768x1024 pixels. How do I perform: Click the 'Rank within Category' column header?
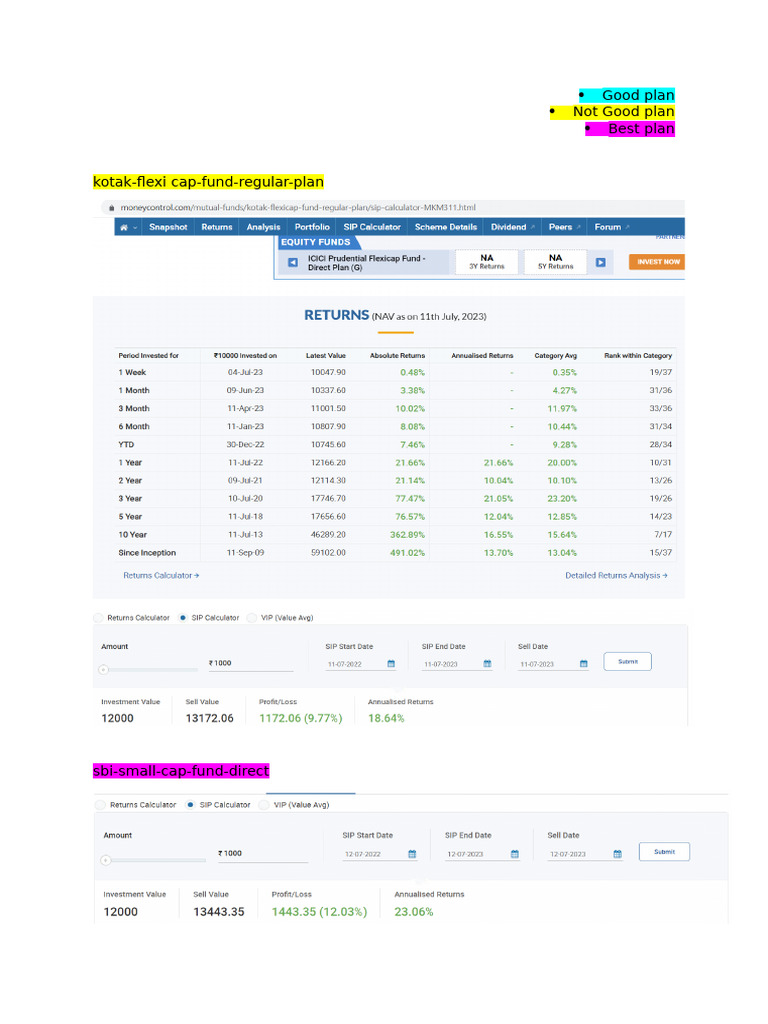coord(638,356)
